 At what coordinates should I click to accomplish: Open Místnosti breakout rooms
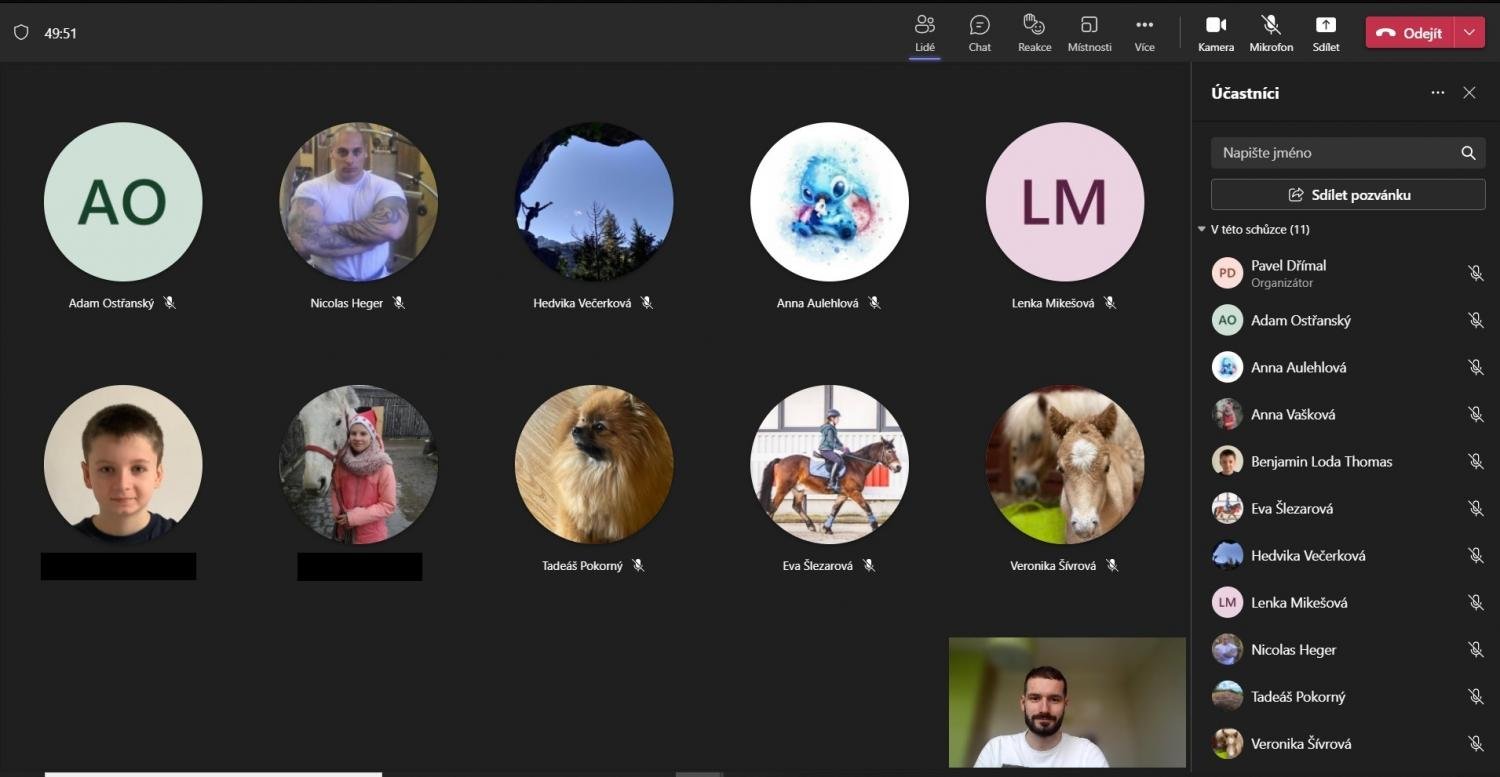tap(1089, 32)
